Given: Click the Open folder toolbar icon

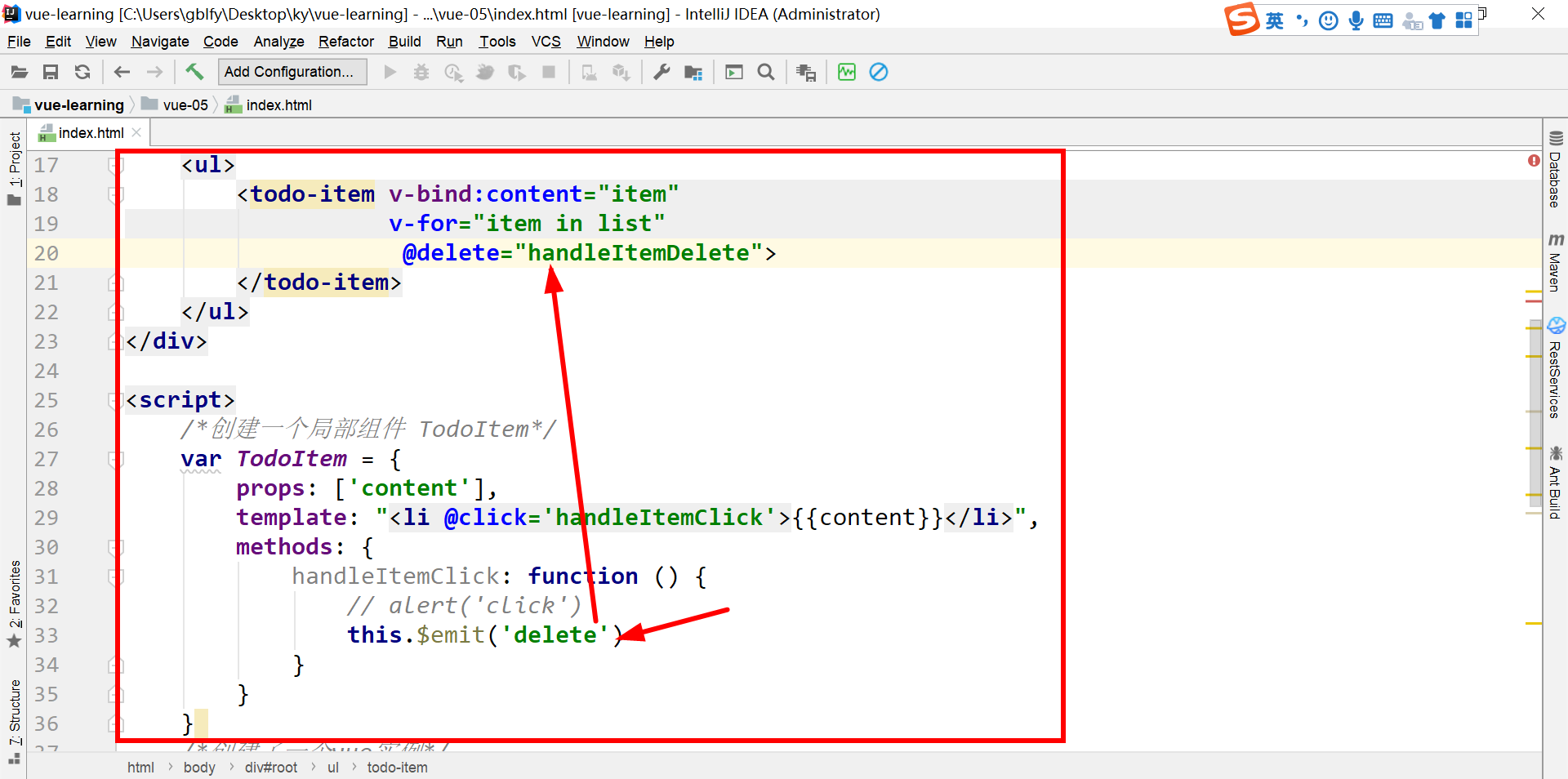Looking at the screenshot, I should [x=20, y=72].
